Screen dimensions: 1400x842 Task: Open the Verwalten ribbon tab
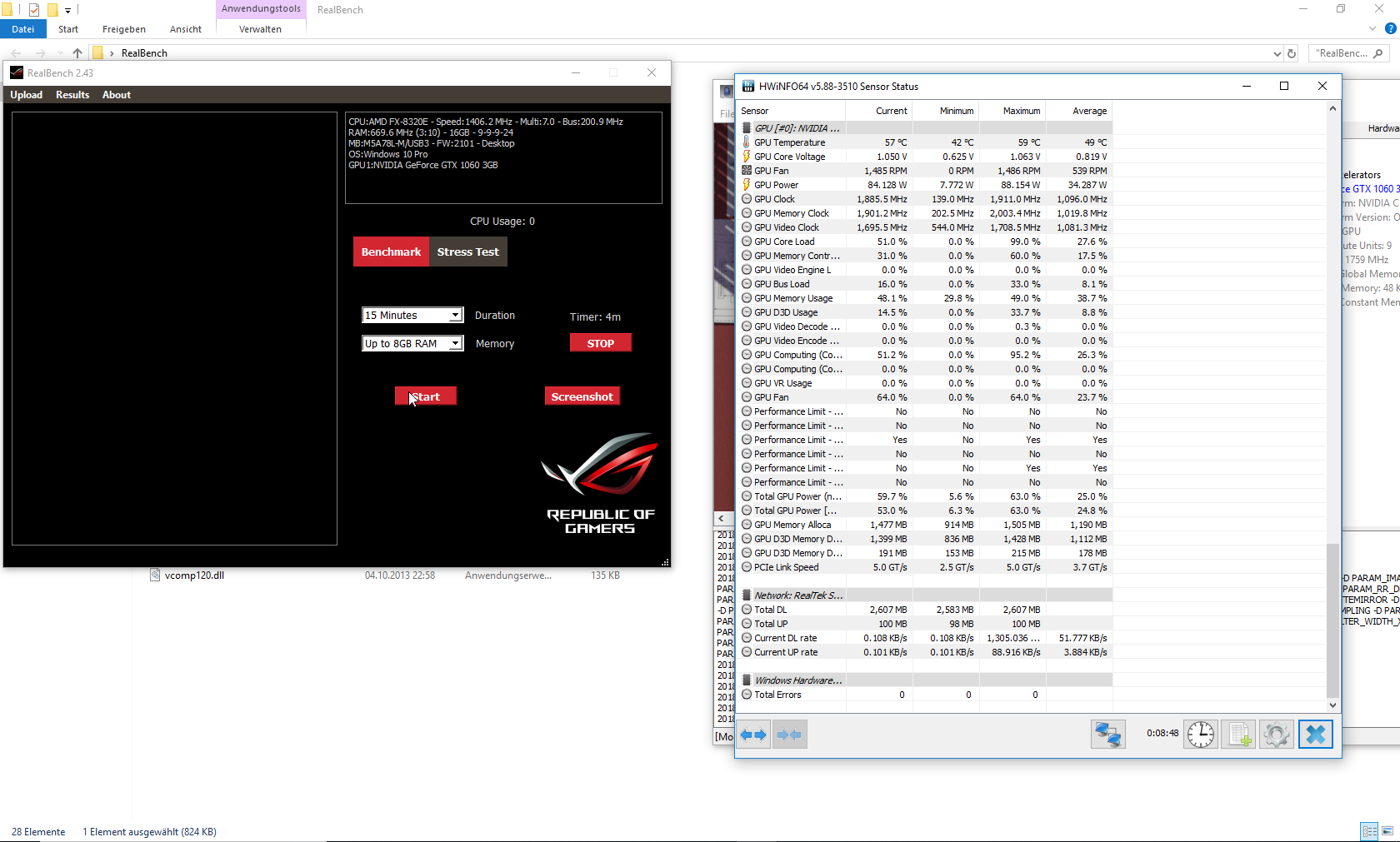261,29
